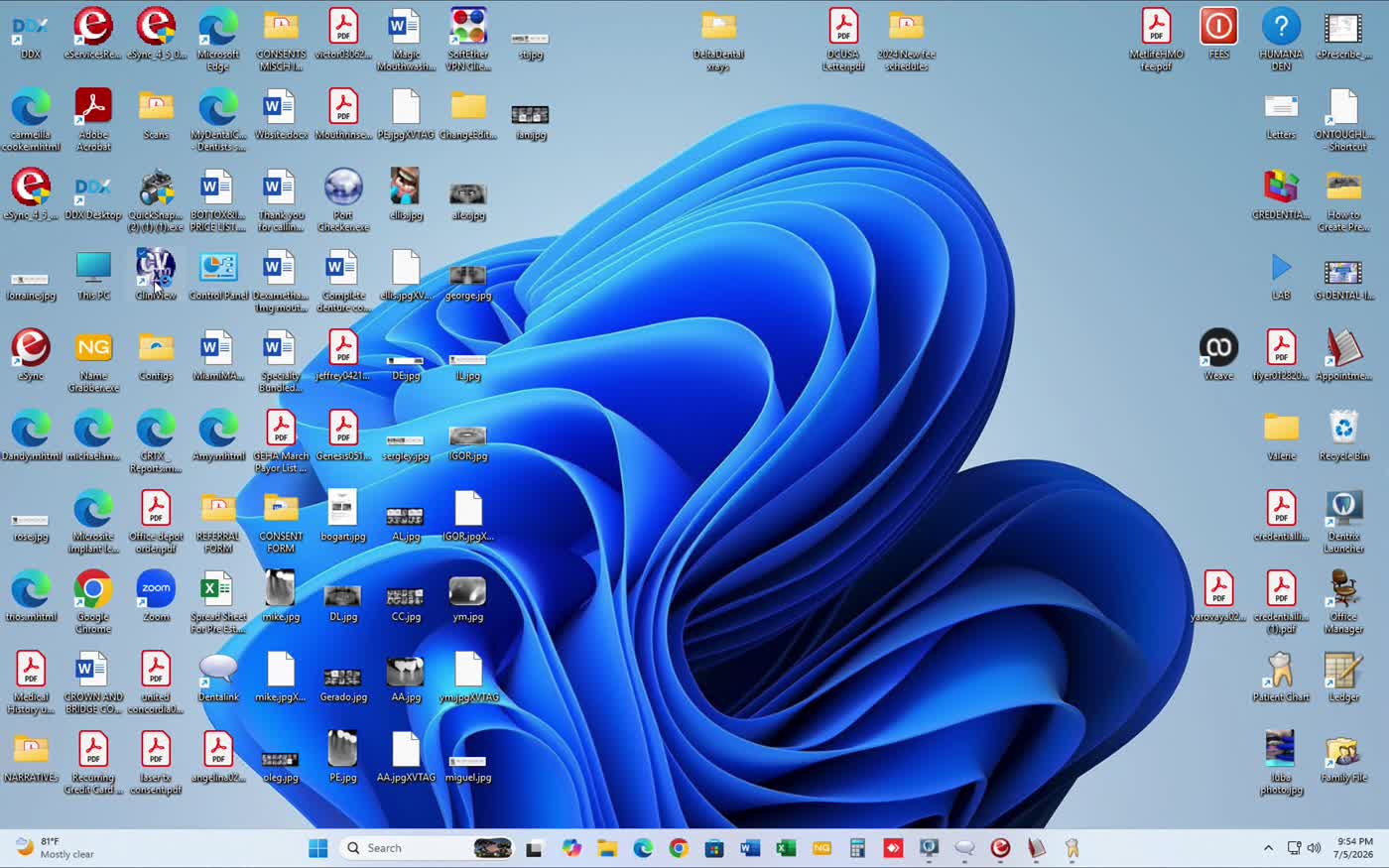Open the PE.jpg x-ray image

tap(343, 757)
